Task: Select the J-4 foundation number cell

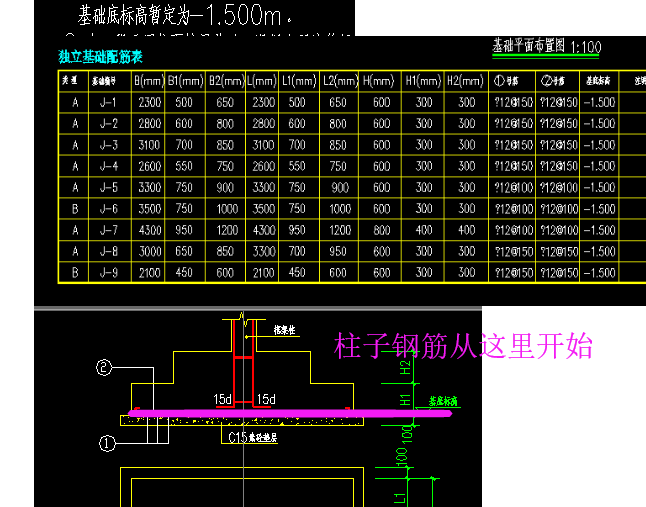Action: point(108,166)
